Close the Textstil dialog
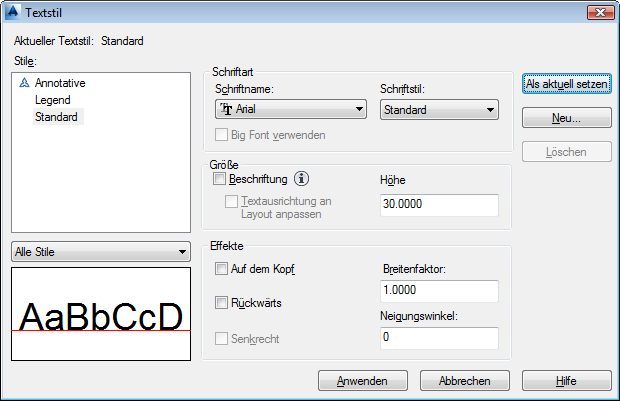Image resolution: width=620 pixels, height=401 pixels. tap(600, 12)
